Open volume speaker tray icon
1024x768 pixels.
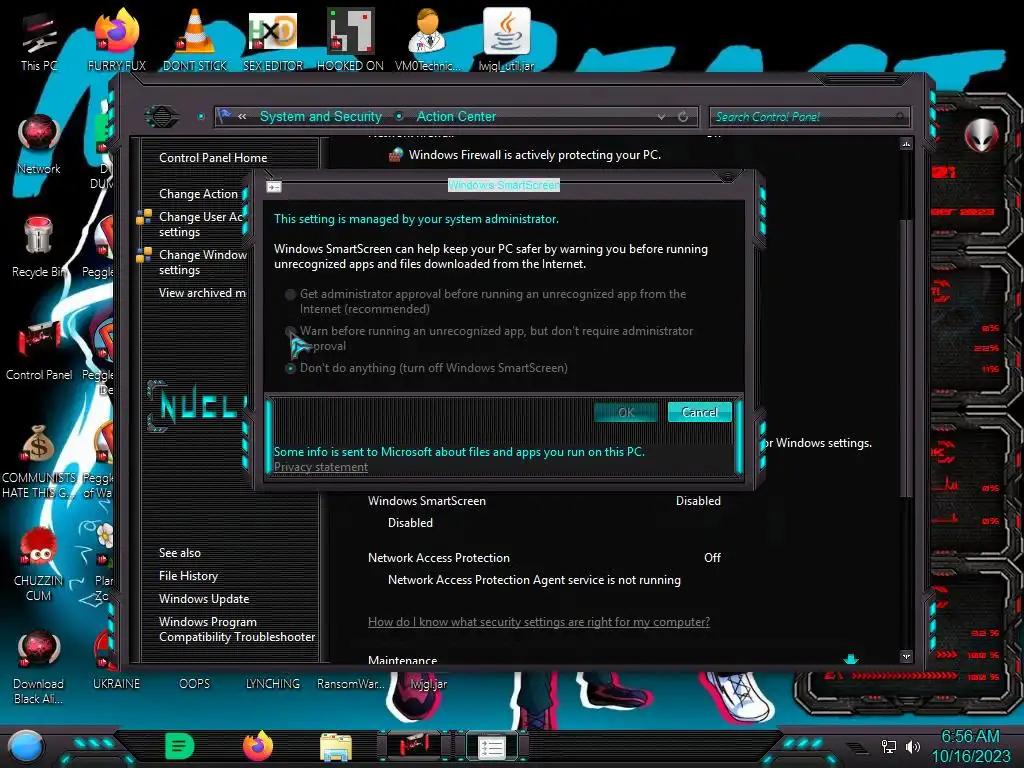[913, 746]
